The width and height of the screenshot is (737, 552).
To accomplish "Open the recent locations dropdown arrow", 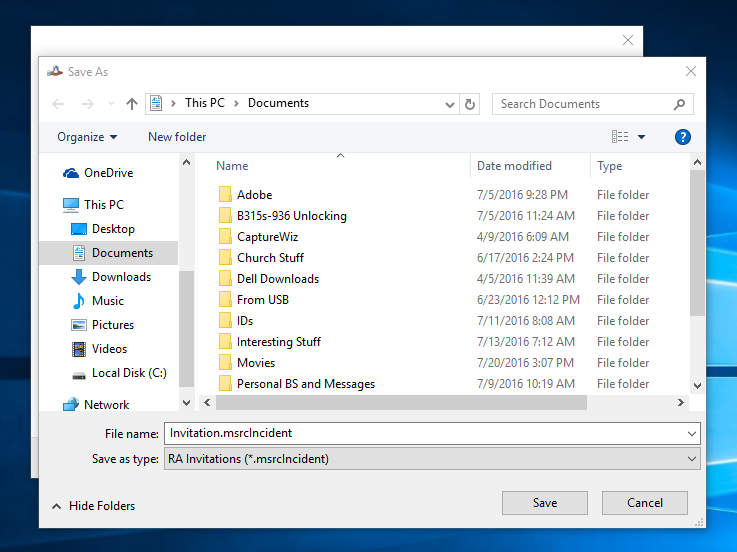I will tap(111, 103).
